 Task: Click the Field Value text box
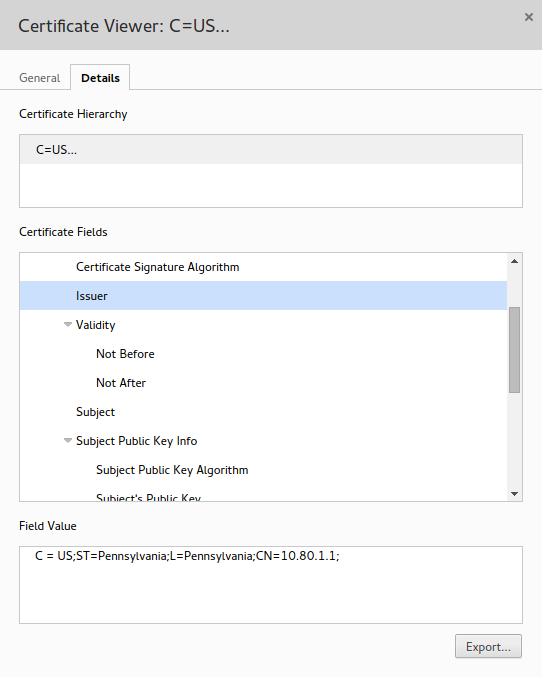tap(271, 585)
